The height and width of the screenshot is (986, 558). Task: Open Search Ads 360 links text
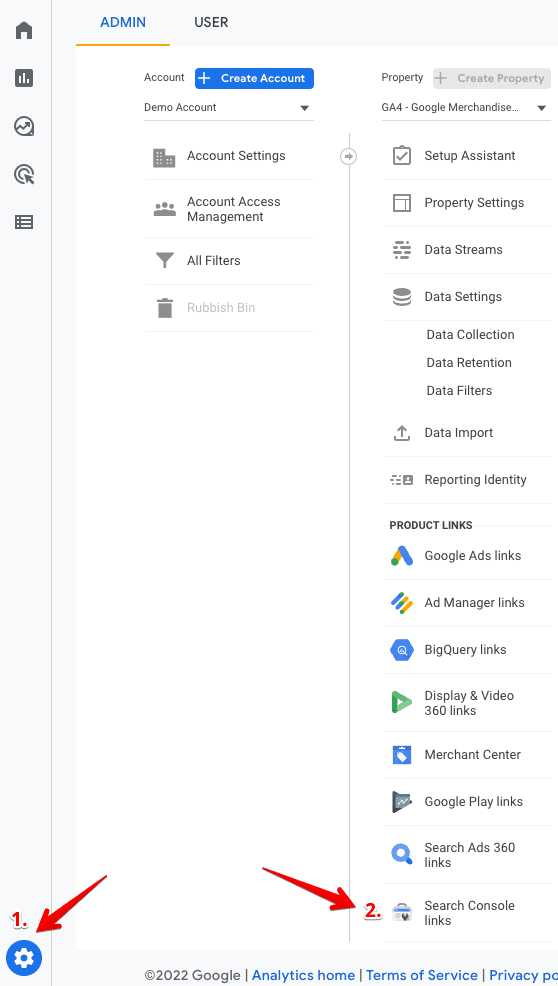[470, 855]
